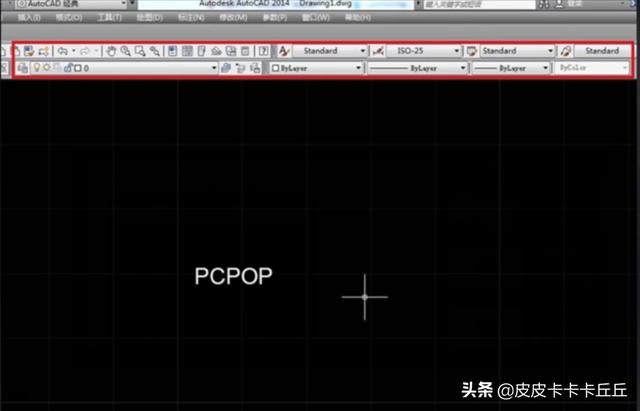
Task: Open the Draw (D) menu
Action: pyautogui.click(x=150, y=18)
